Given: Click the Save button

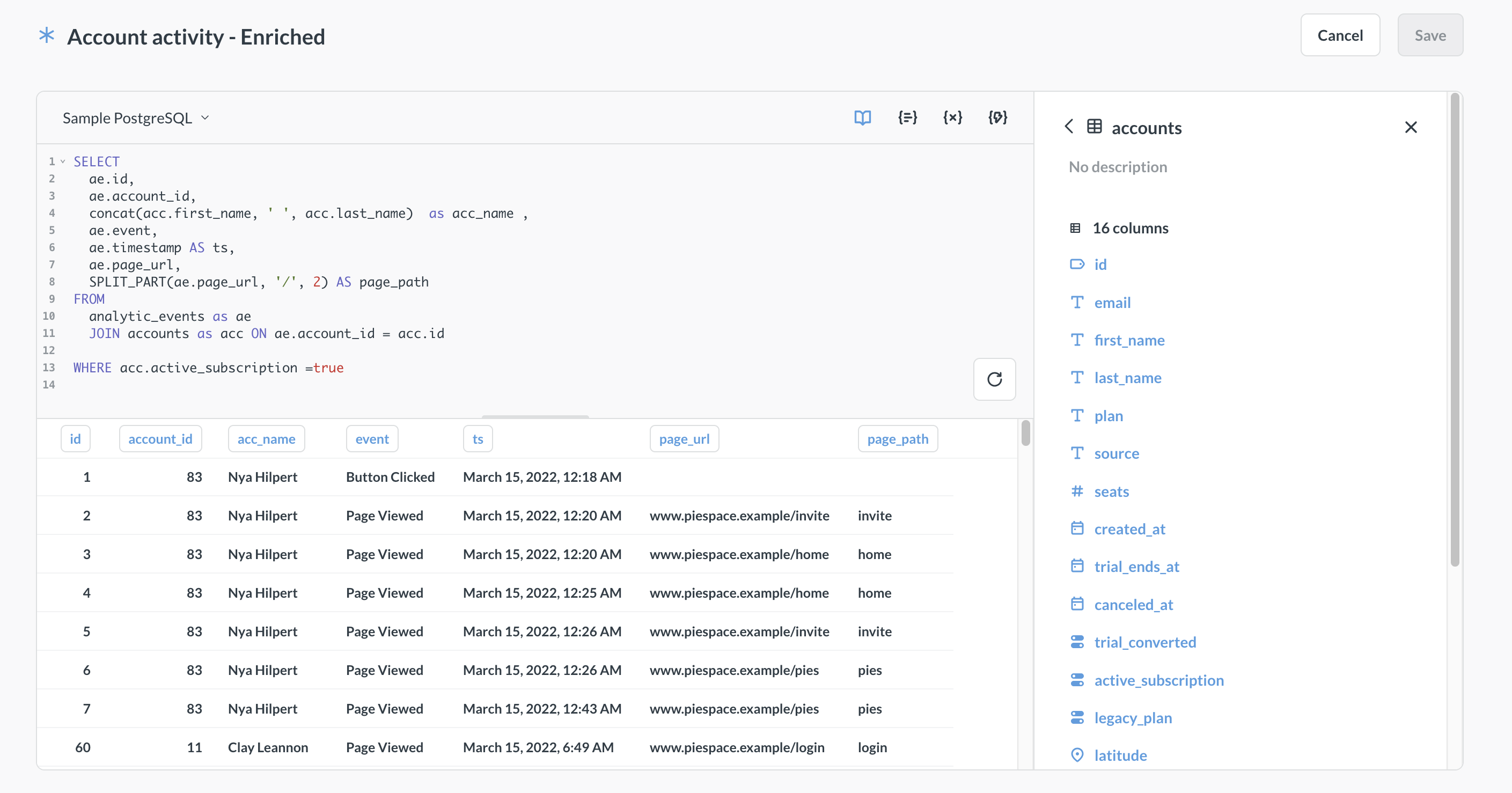Looking at the screenshot, I should pos(1430,35).
